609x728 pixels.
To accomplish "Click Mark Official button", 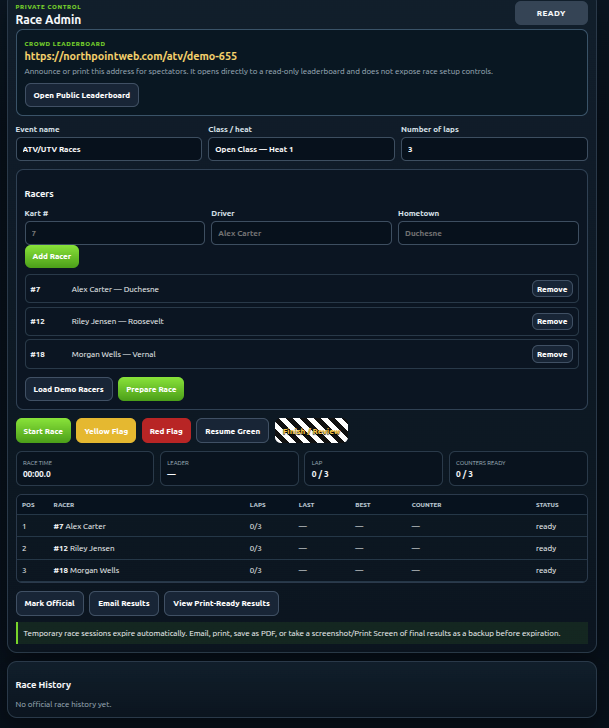I will (50, 604).
